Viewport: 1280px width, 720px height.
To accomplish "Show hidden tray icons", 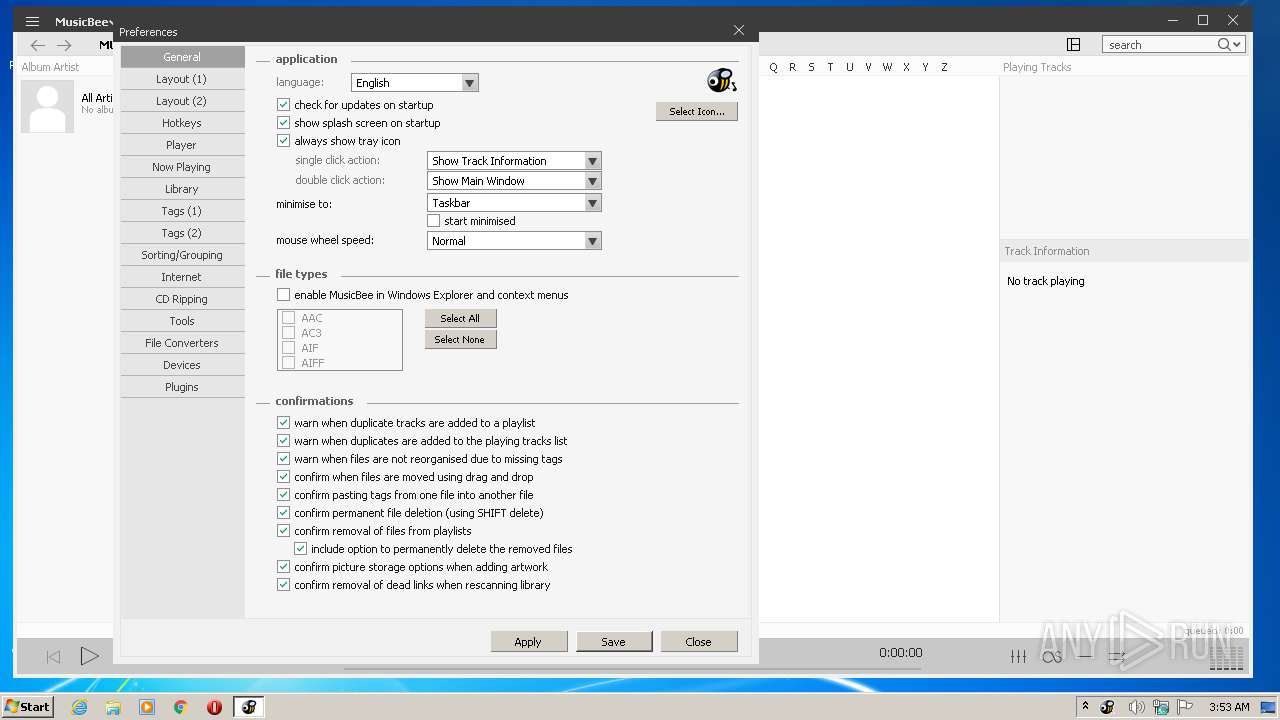I will coord(1085,707).
